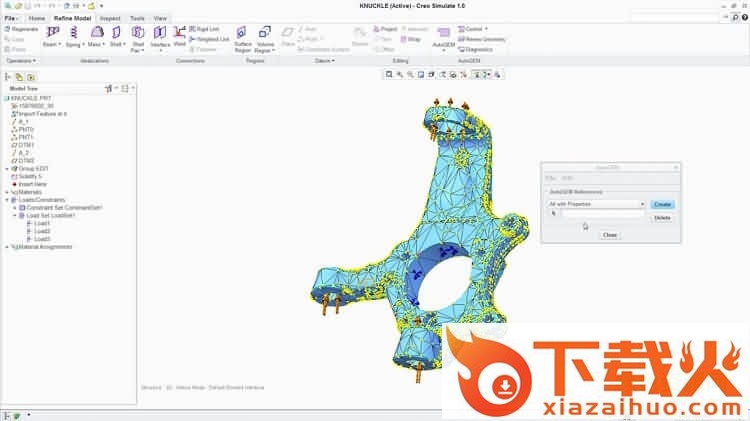The width and height of the screenshot is (750, 421).
Task: Open AutoGEM Diagnostics
Action: coord(475,49)
